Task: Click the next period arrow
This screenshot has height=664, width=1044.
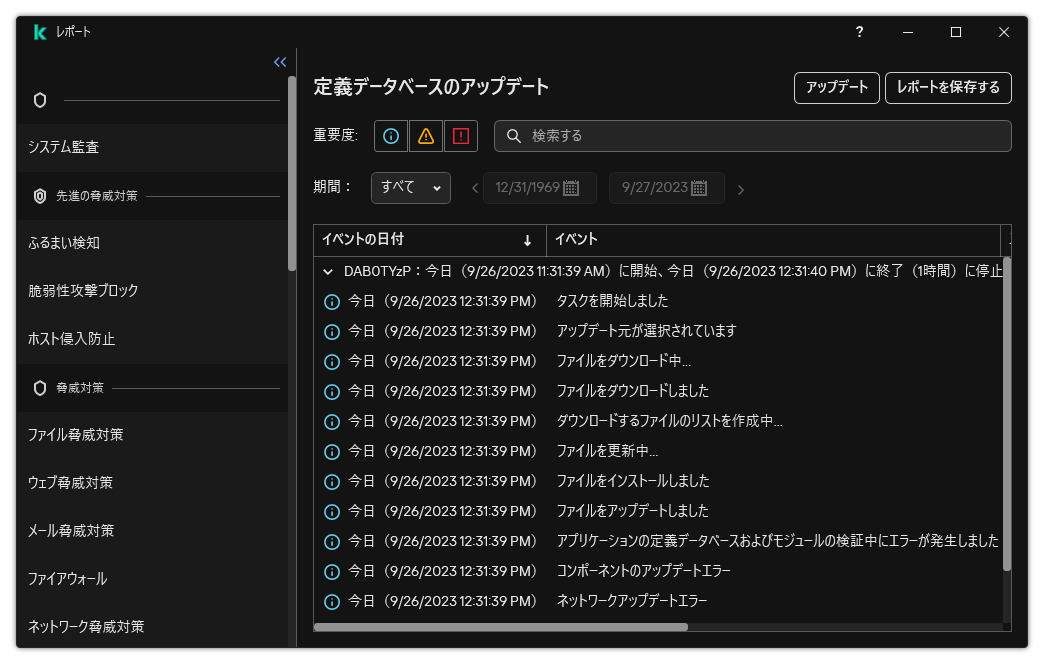Action: click(741, 187)
